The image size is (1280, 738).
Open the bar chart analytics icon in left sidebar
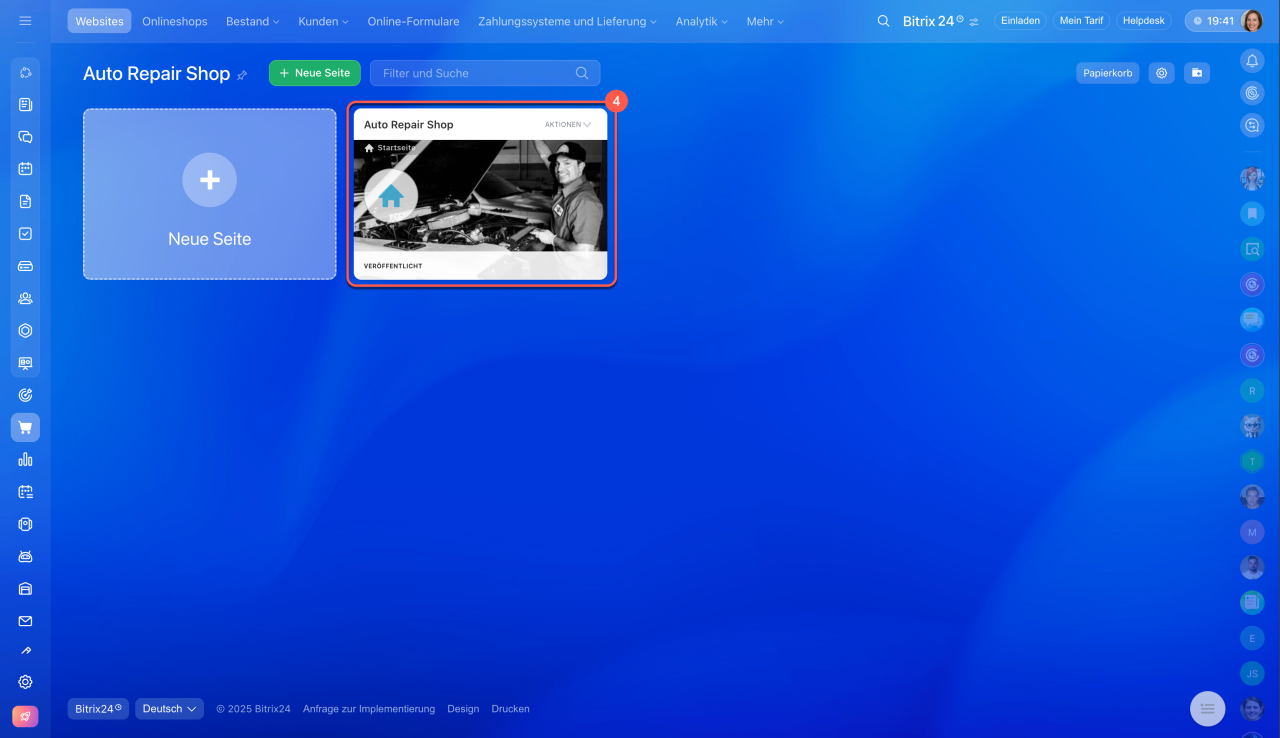(x=26, y=460)
